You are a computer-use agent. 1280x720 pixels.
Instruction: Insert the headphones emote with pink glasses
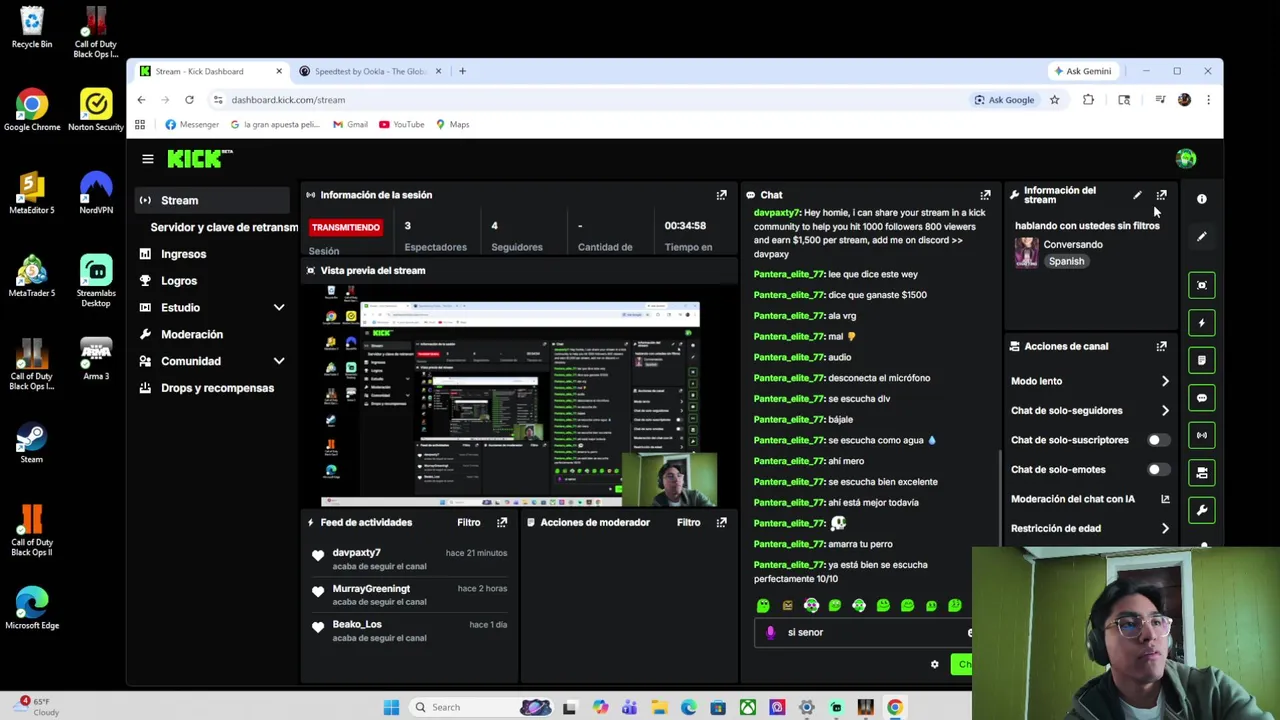(811, 605)
